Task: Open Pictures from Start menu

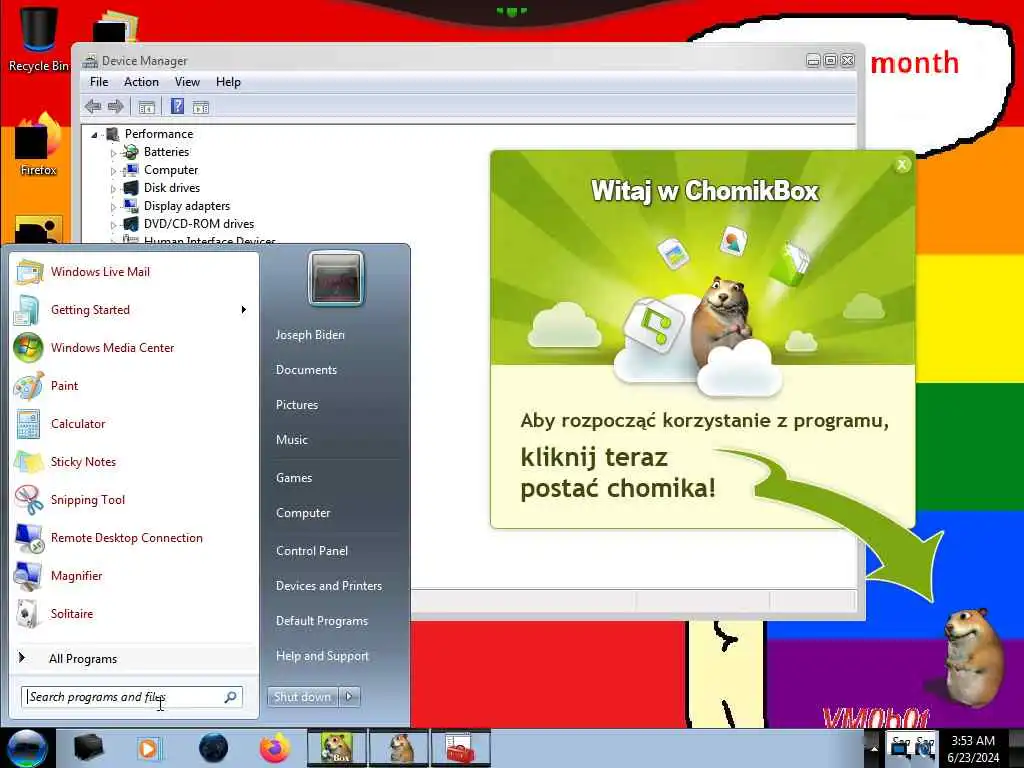Action: pos(296,405)
